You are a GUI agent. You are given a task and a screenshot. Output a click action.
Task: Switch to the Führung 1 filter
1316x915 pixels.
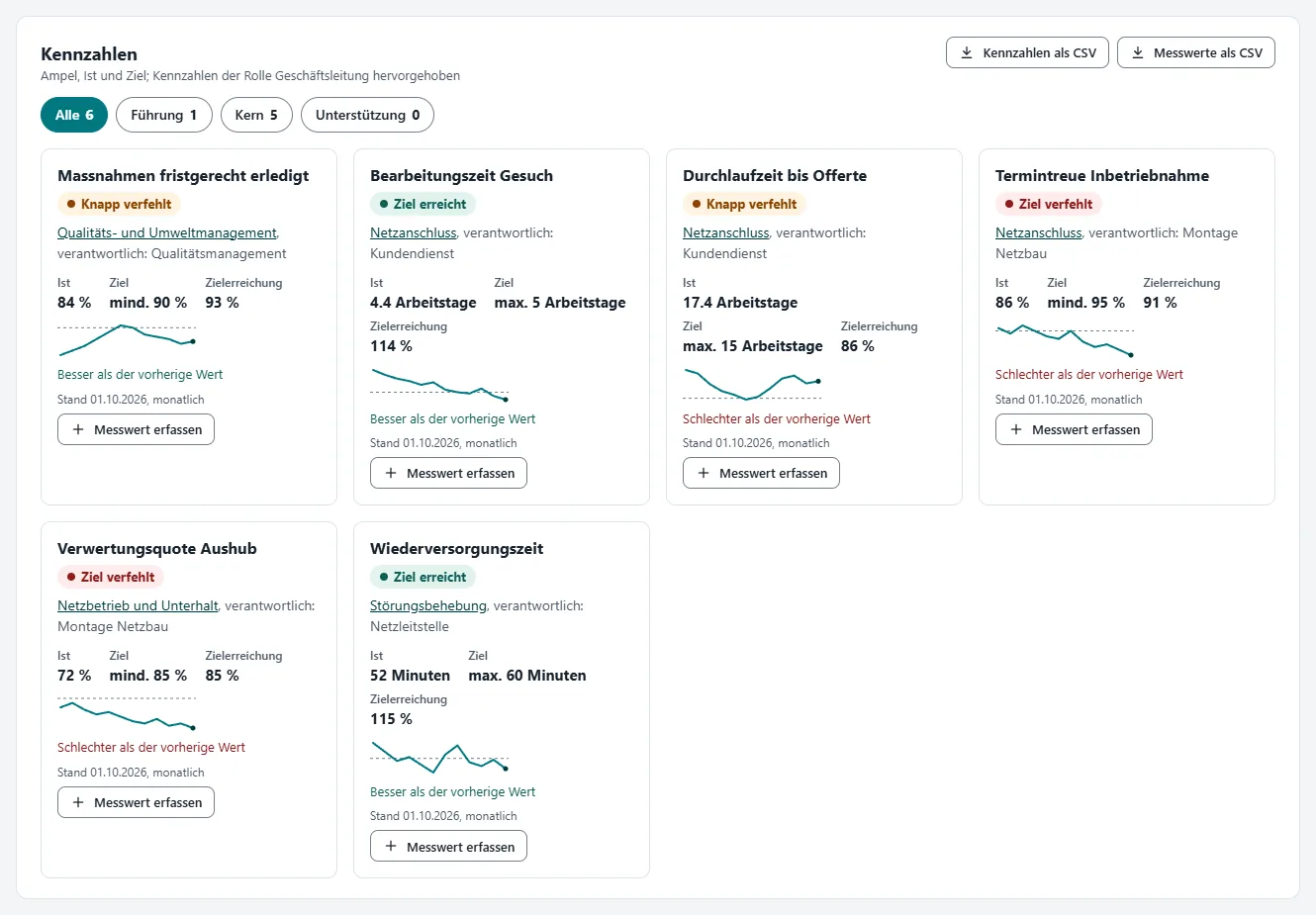163,115
